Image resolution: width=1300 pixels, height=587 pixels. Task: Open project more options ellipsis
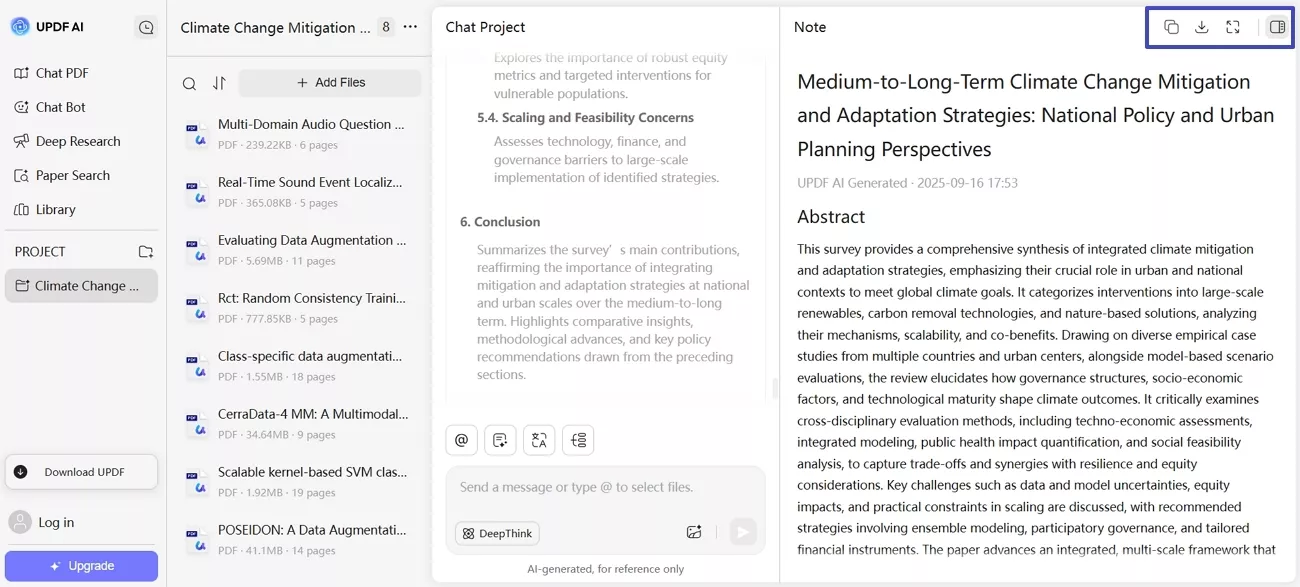[410, 27]
